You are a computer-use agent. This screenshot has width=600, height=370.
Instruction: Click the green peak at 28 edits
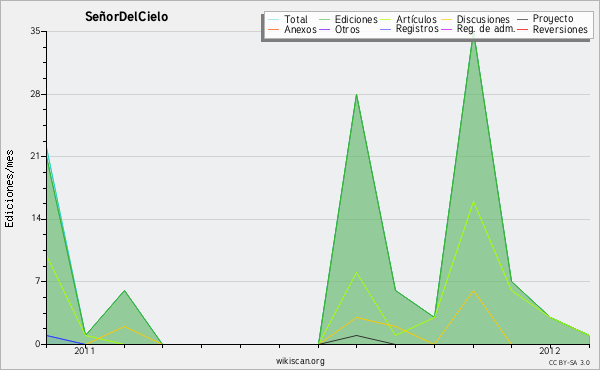[357, 95]
